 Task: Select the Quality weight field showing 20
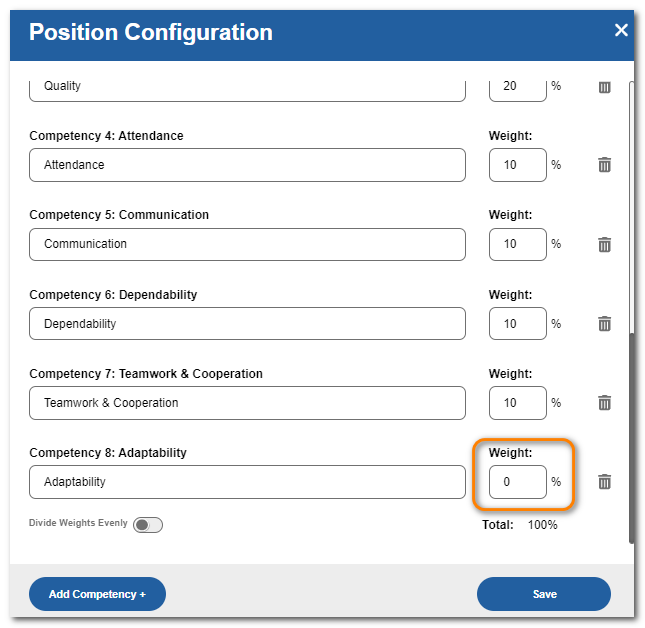tap(517, 87)
